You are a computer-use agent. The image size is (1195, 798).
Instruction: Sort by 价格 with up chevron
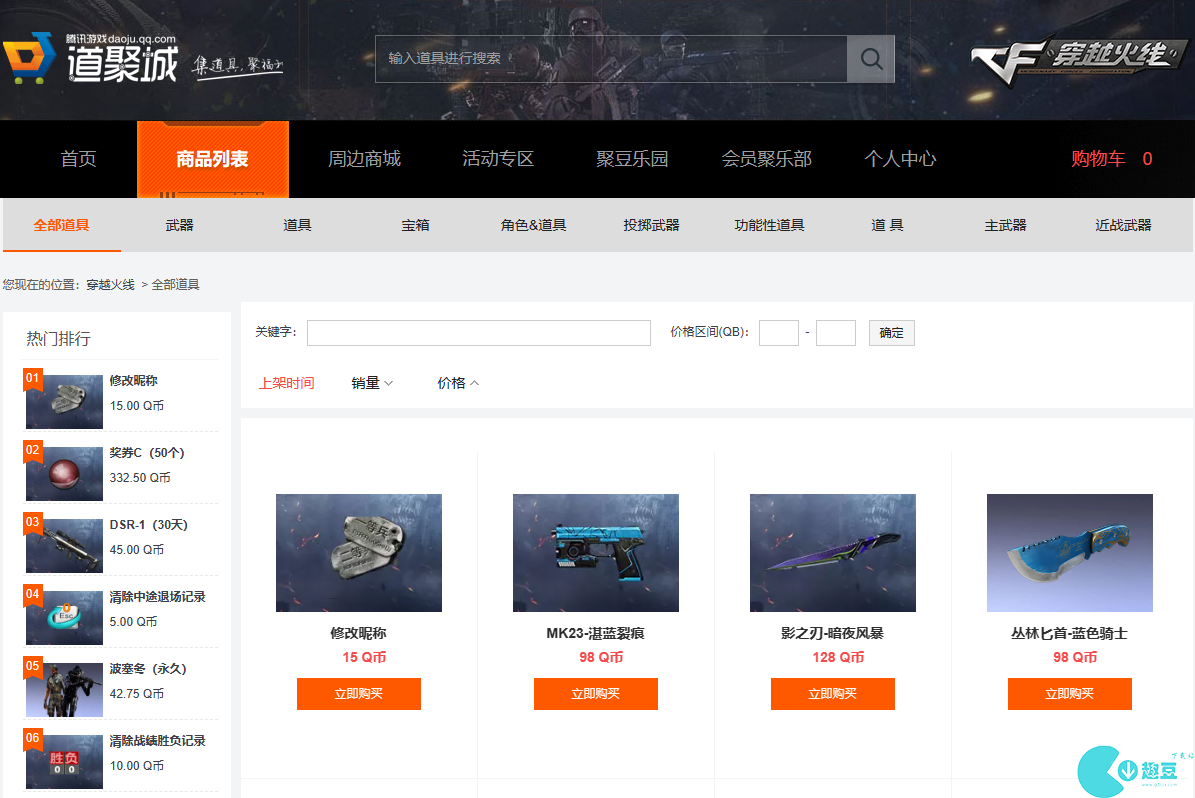tap(458, 383)
